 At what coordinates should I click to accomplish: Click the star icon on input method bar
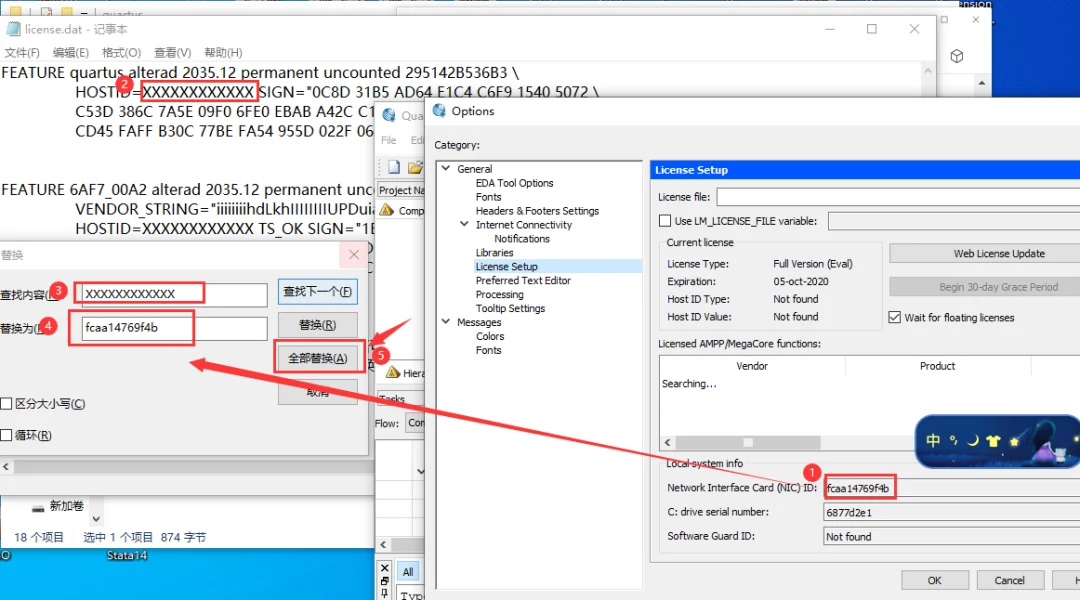(1014, 441)
